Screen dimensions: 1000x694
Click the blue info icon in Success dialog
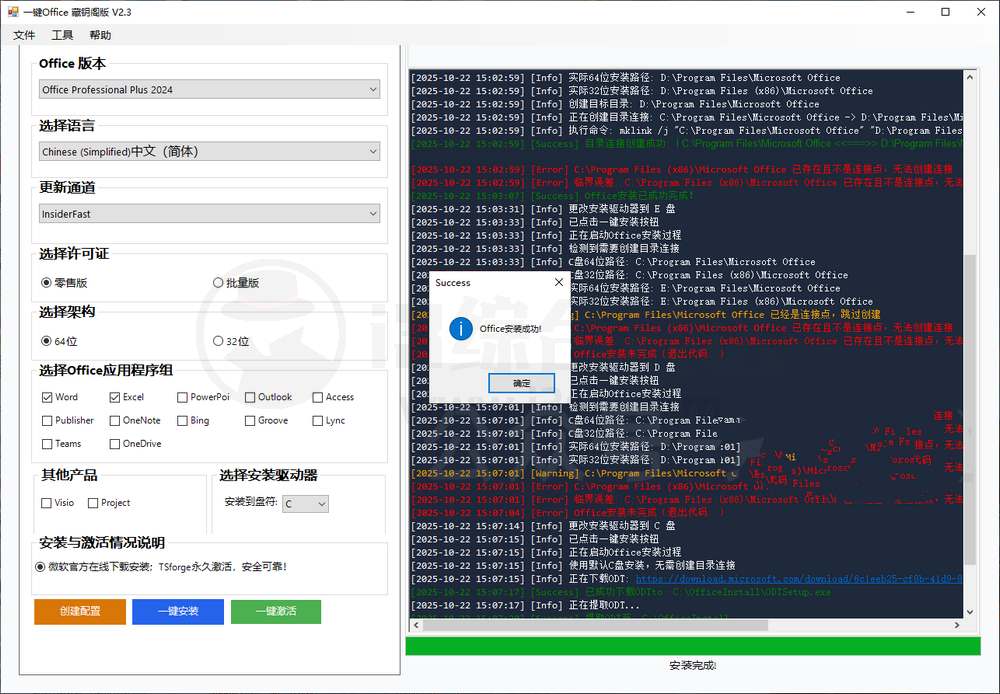[460, 329]
